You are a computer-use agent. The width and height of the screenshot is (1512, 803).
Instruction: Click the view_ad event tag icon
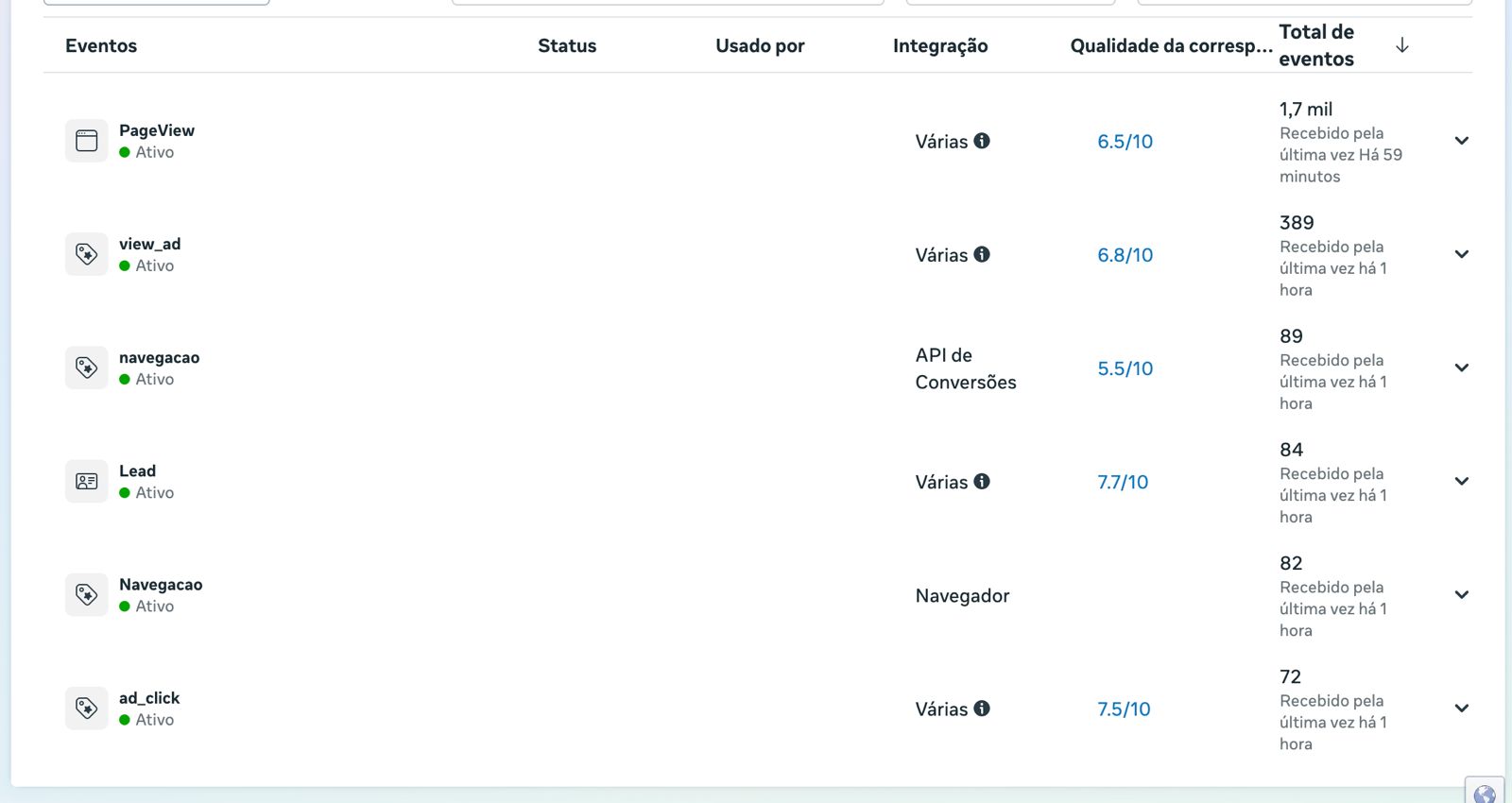(x=86, y=254)
